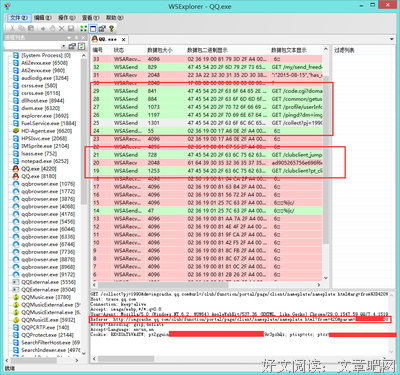Select audiodg.exe [3264] in process list
Image resolution: width=400 pixels, height=375 pixels.
click(45, 78)
